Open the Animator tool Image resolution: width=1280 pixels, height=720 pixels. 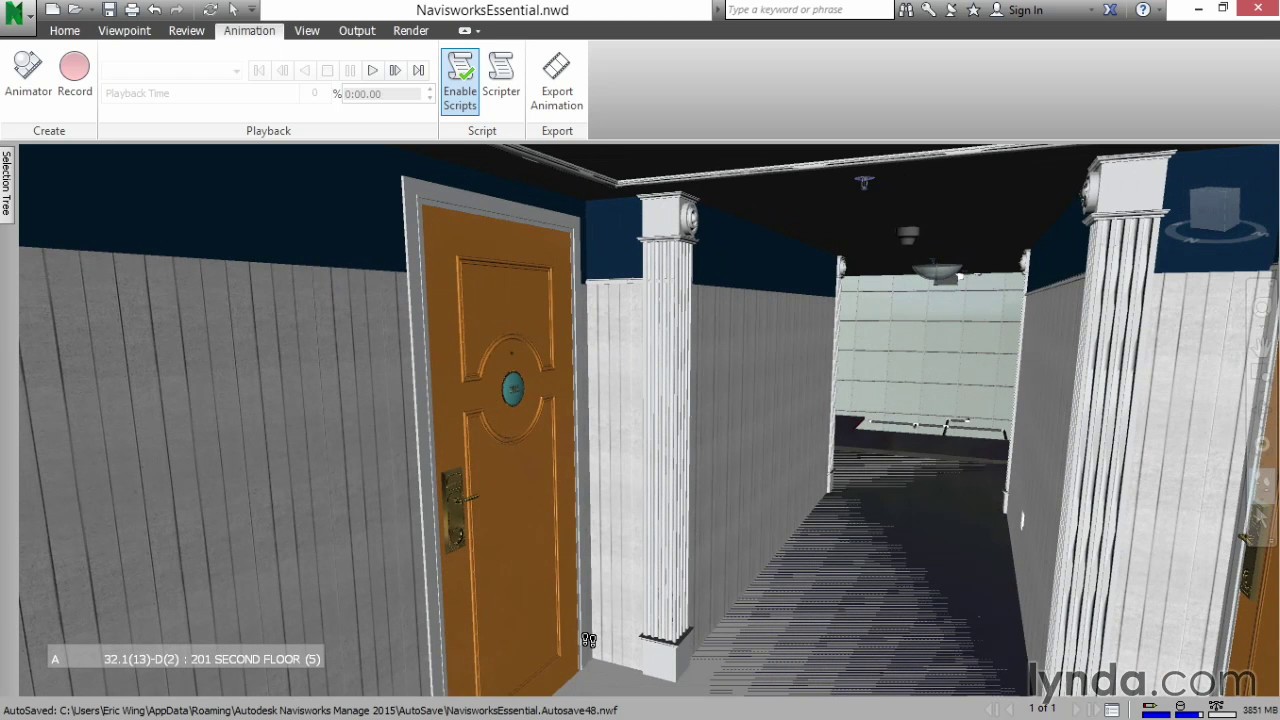pos(28,75)
